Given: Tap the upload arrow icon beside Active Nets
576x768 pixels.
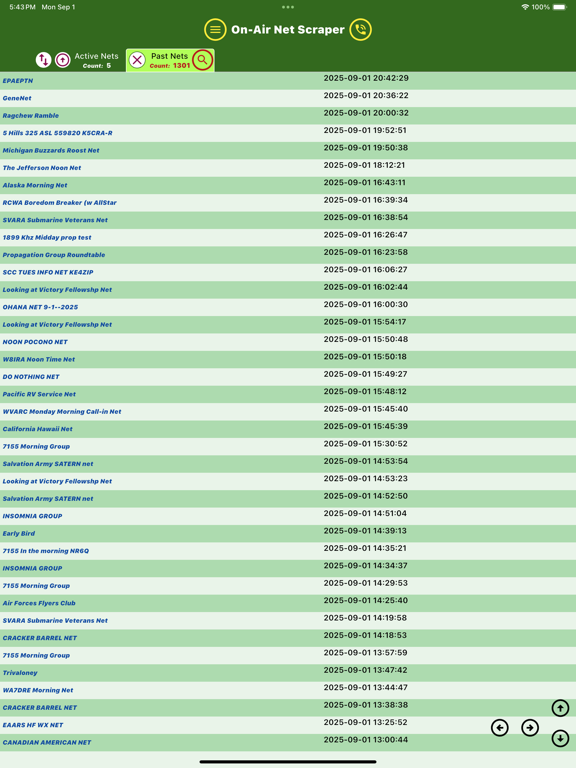Looking at the screenshot, I should click(x=63, y=60).
